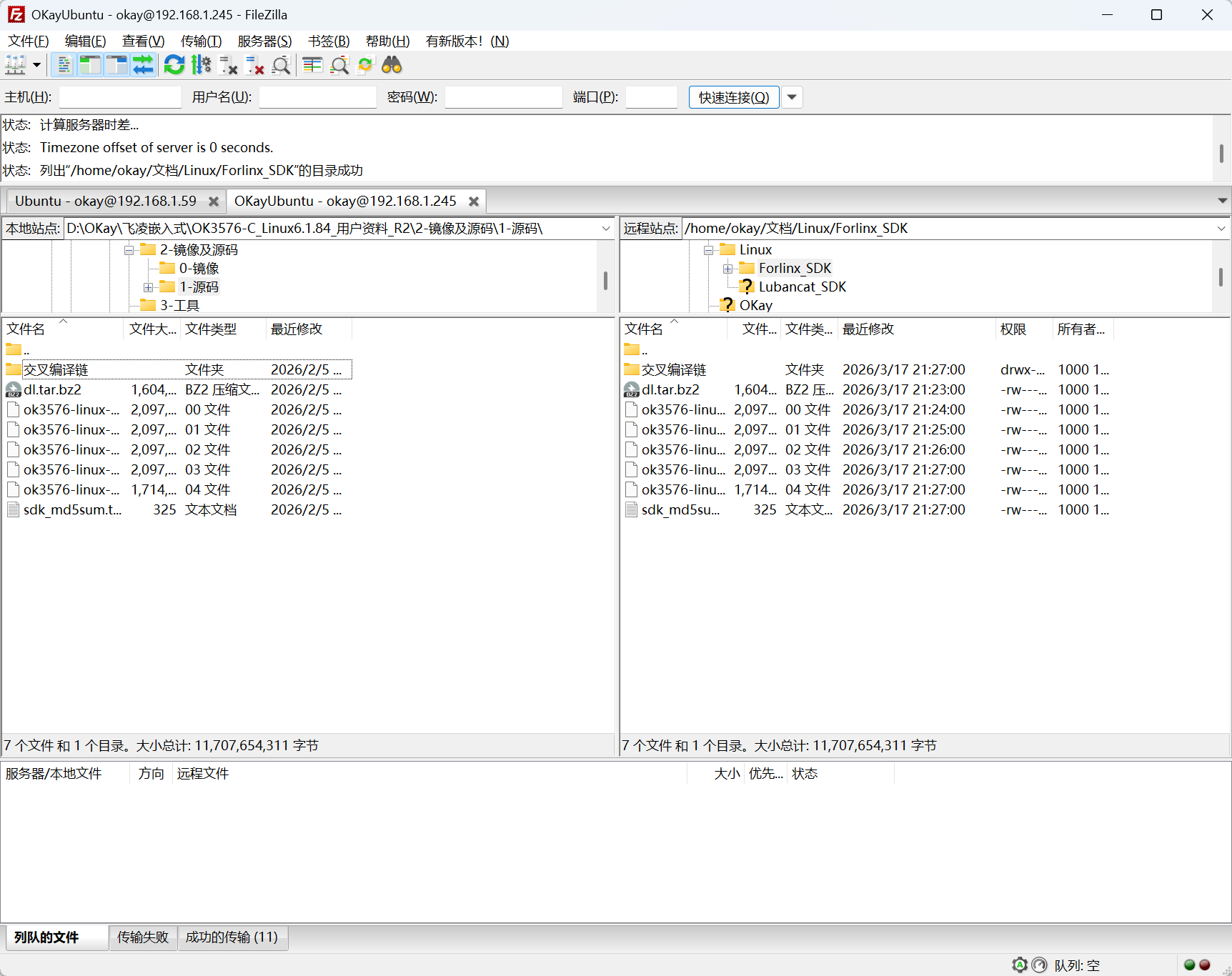Click the gear encryption icon in status bar
The image size is (1232, 976).
(x=1020, y=965)
